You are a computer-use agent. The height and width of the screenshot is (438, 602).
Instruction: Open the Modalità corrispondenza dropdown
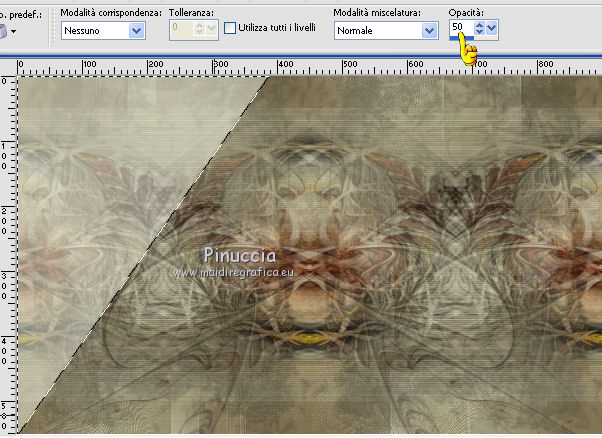[x=103, y=31]
